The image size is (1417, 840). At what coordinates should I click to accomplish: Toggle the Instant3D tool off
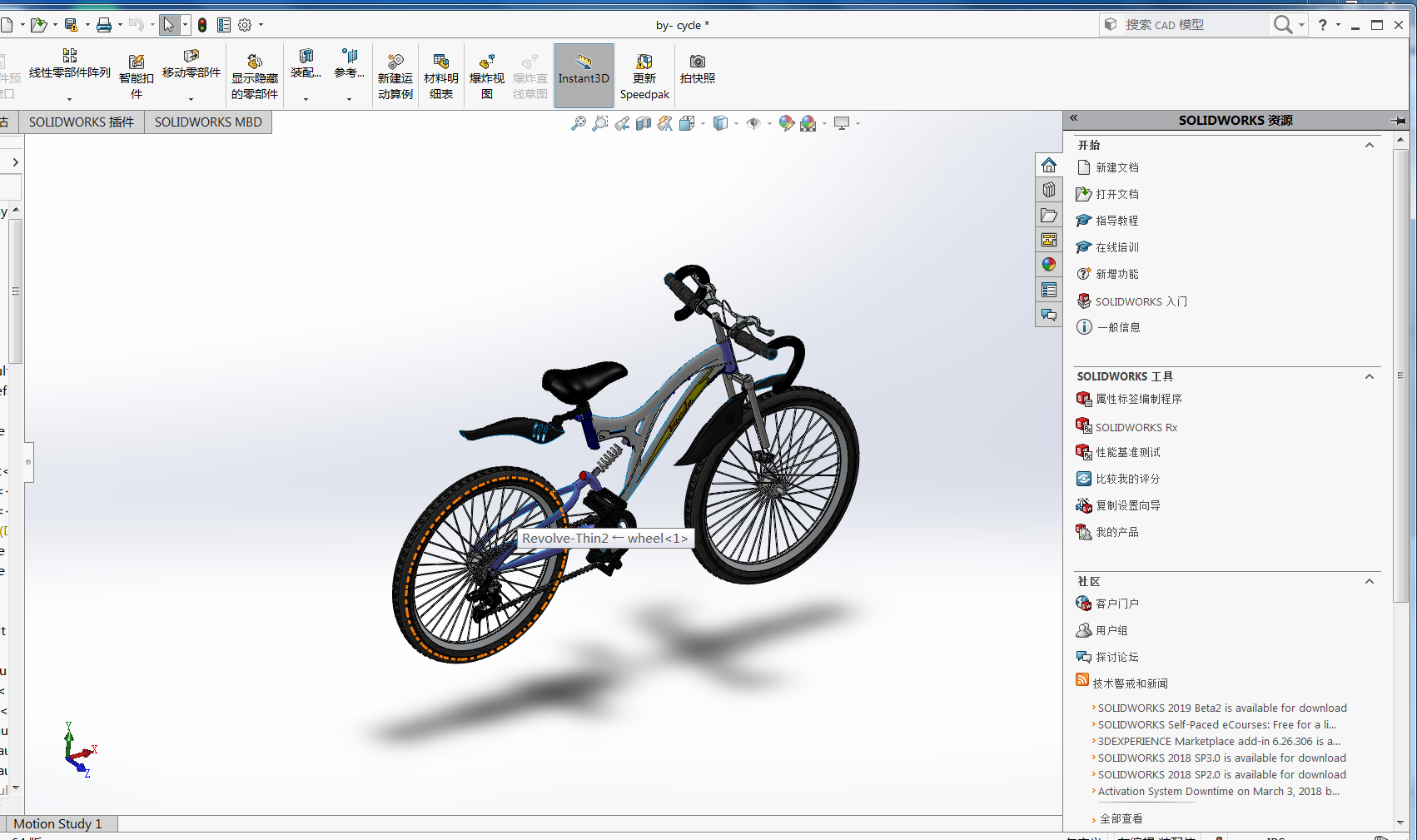(584, 75)
